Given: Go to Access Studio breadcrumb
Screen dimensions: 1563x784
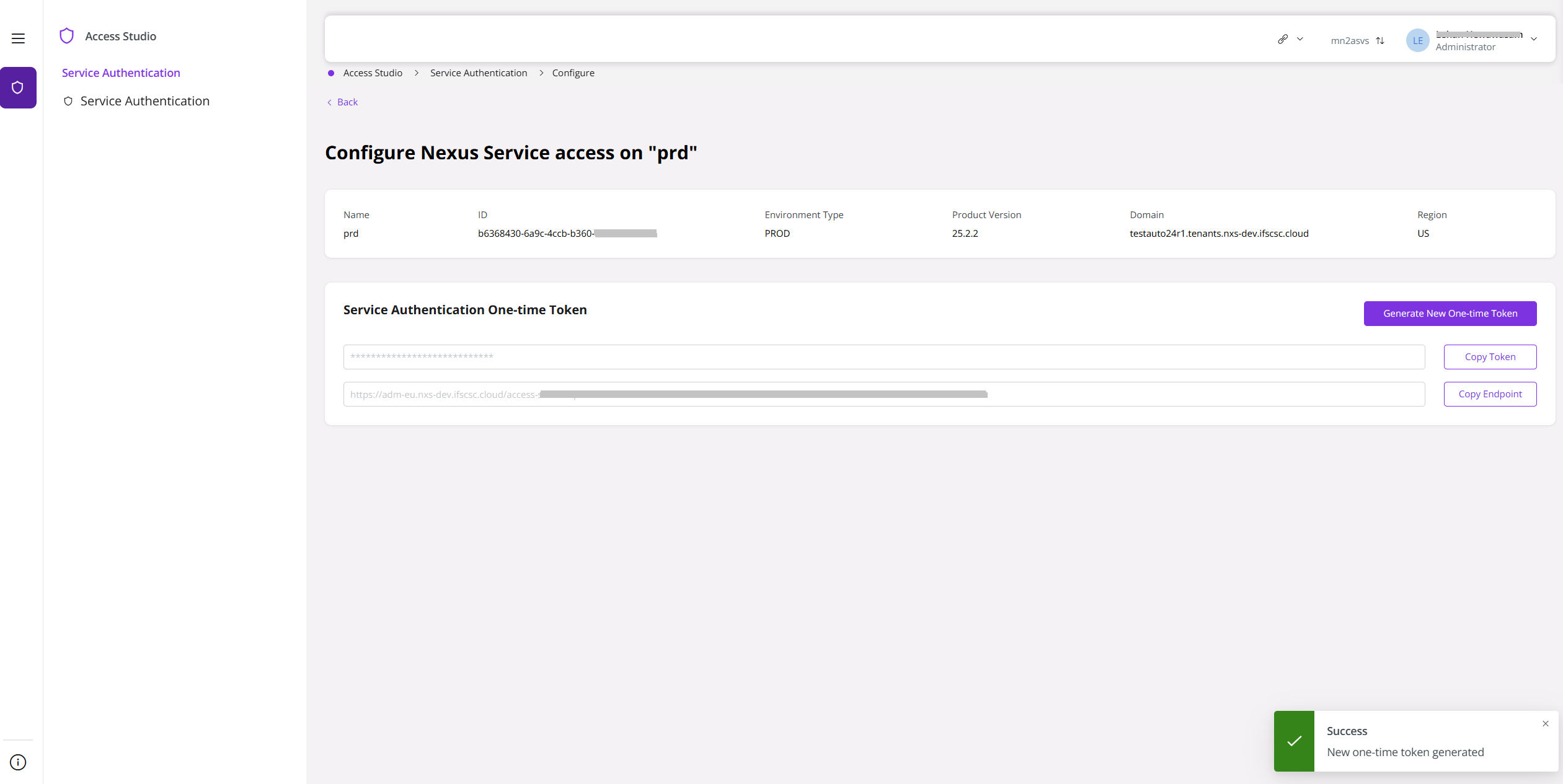Looking at the screenshot, I should point(373,73).
